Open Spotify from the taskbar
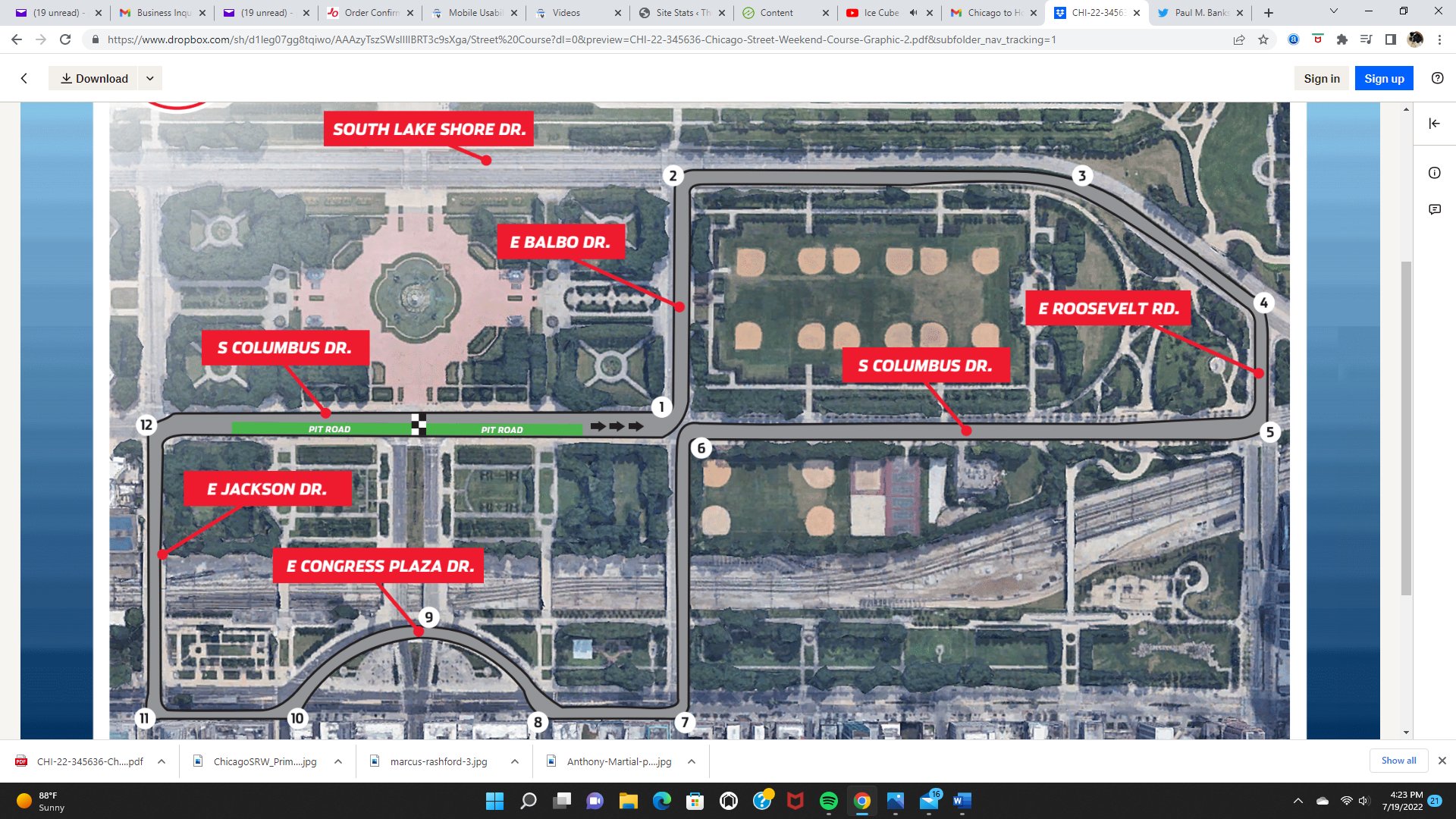Image resolution: width=1456 pixels, height=819 pixels. 828,801
